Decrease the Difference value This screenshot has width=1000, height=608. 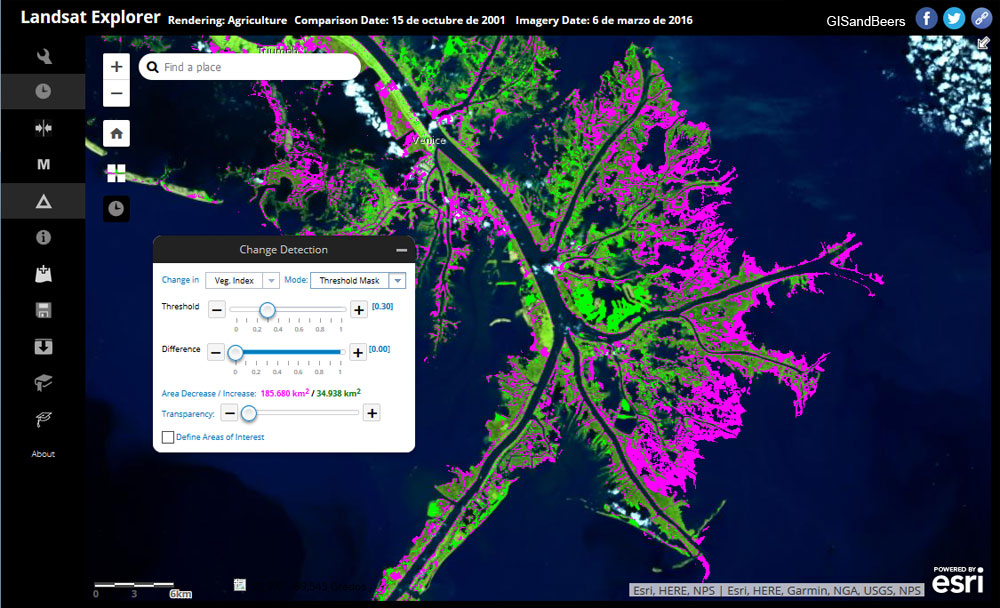(216, 353)
